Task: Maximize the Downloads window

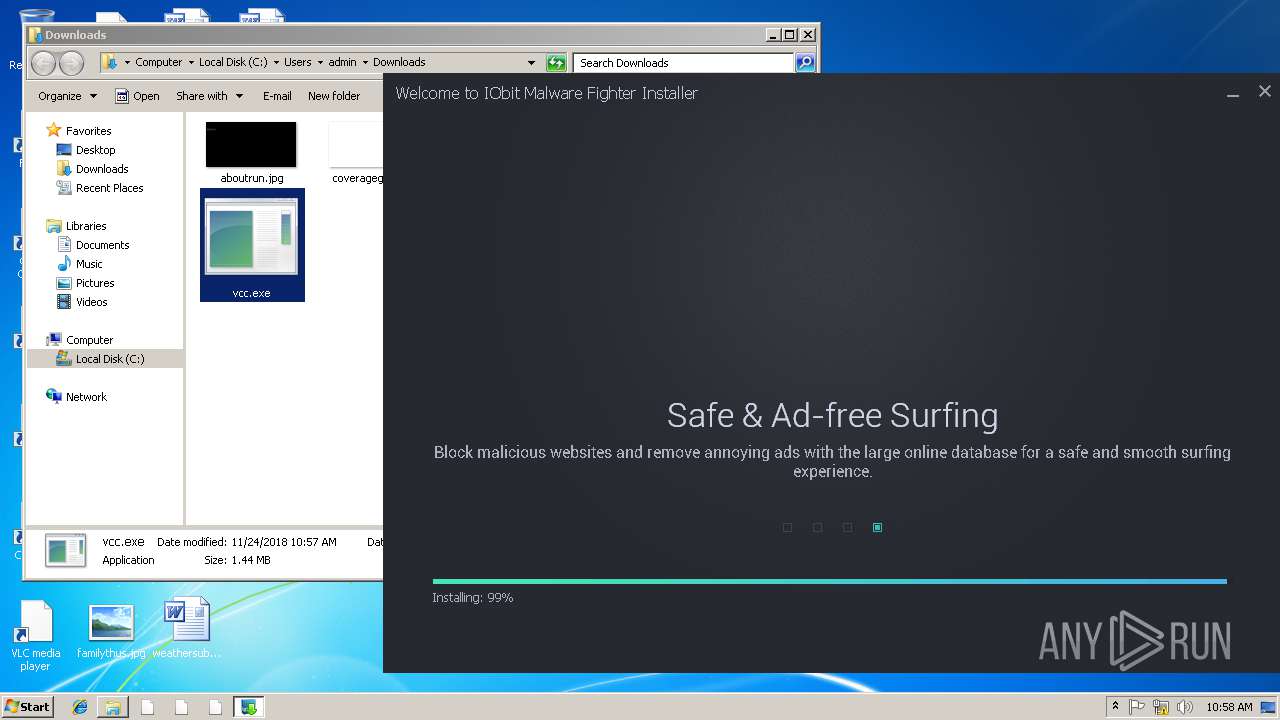Action: [x=789, y=34]
